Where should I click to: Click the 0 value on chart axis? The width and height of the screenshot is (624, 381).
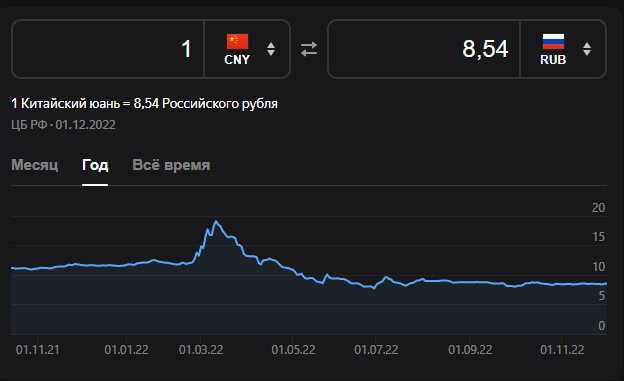(601, 326)
